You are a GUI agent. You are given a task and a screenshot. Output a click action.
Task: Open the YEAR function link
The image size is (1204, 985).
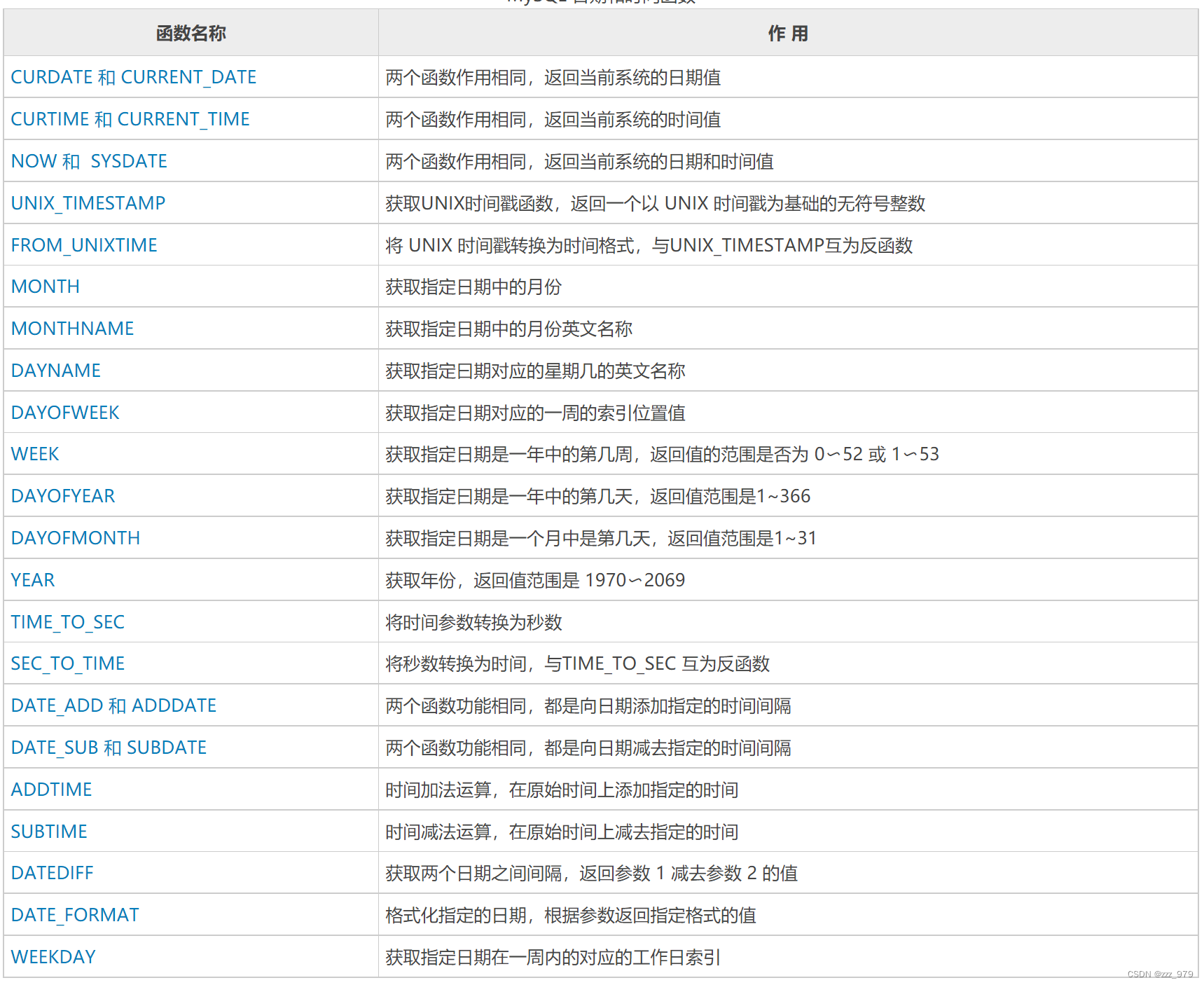point(32,580)
